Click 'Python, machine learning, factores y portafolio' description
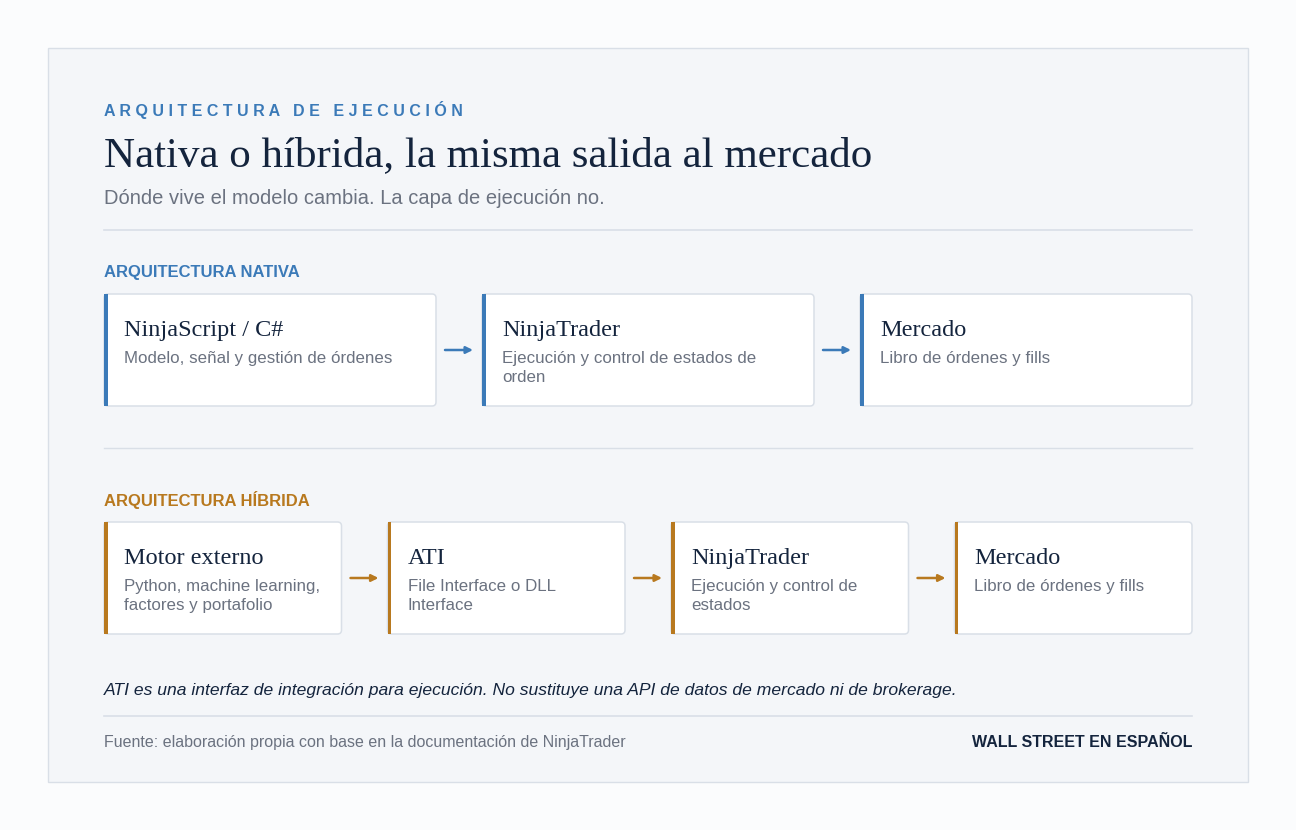Screen dimensions: 1296x830 222,595
